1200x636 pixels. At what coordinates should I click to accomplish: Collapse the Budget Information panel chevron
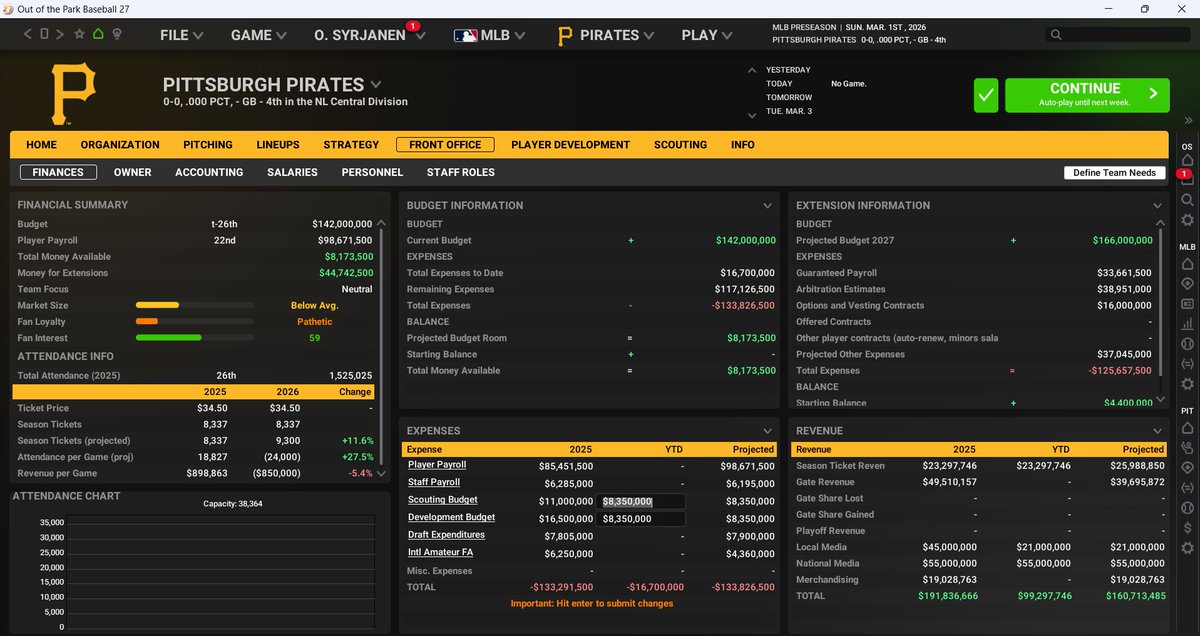coord(768,205)
